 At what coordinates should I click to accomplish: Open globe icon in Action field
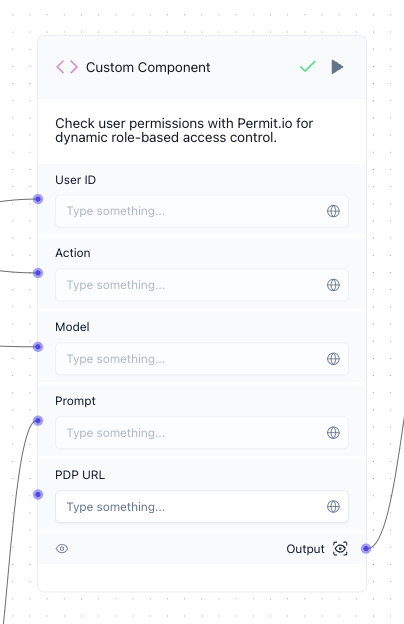click(333, 285)
